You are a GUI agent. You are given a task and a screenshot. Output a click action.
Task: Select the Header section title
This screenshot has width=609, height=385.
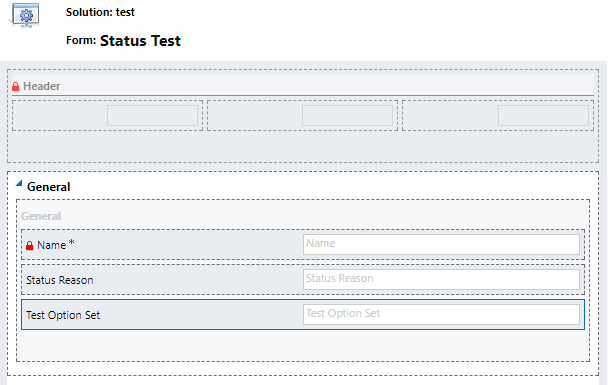click(42, 86)
